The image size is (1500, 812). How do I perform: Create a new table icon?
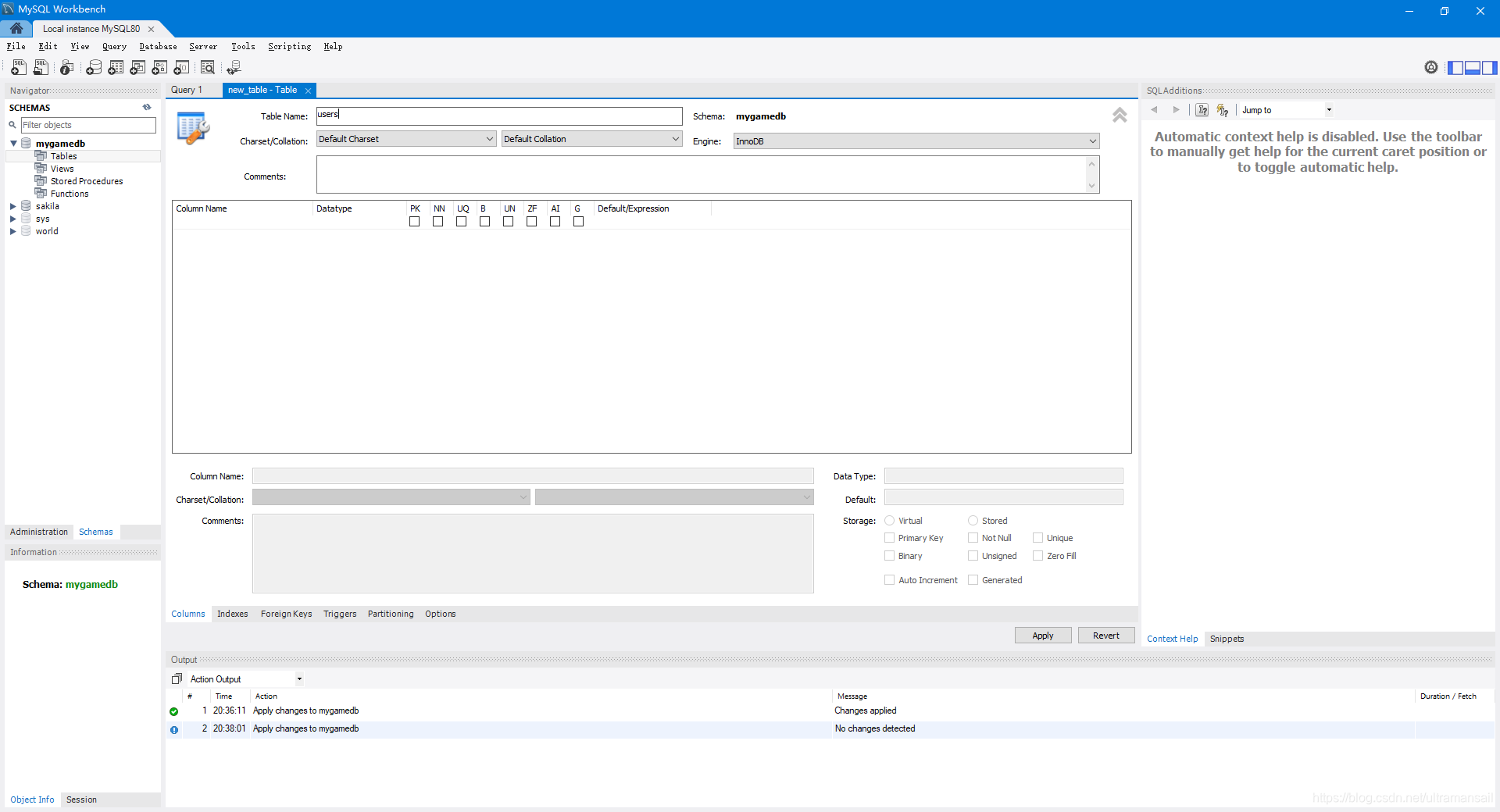click(116, 68)
